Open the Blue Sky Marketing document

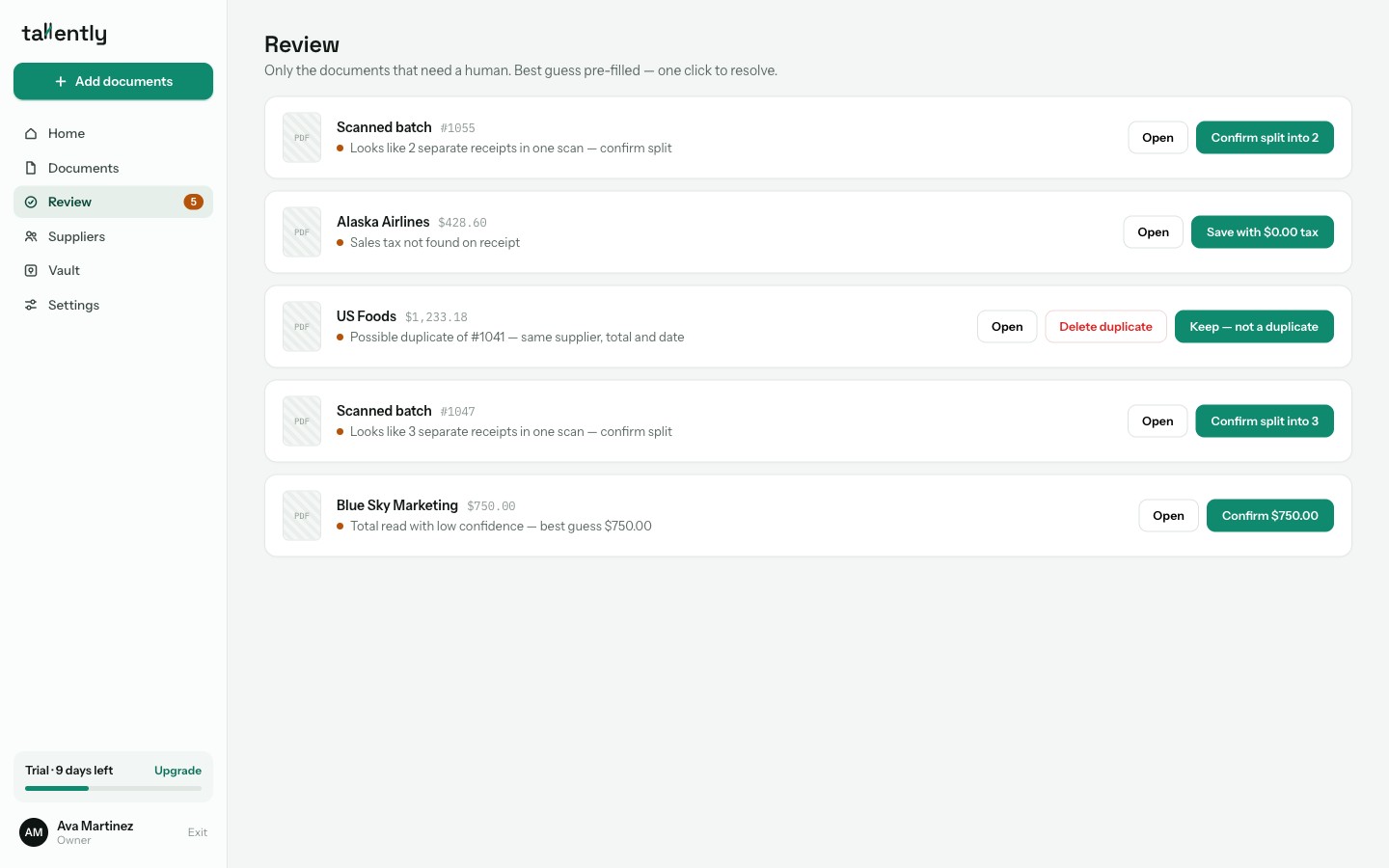pos(1168,516)
